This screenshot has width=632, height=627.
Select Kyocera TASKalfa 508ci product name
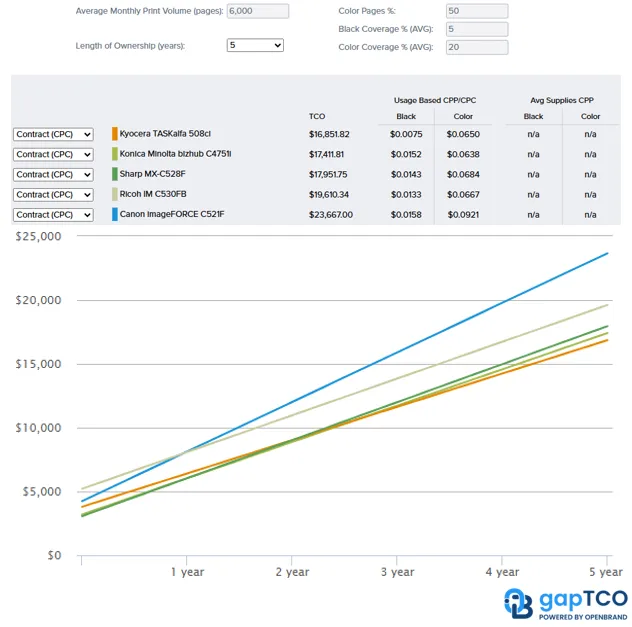[165, 134]
